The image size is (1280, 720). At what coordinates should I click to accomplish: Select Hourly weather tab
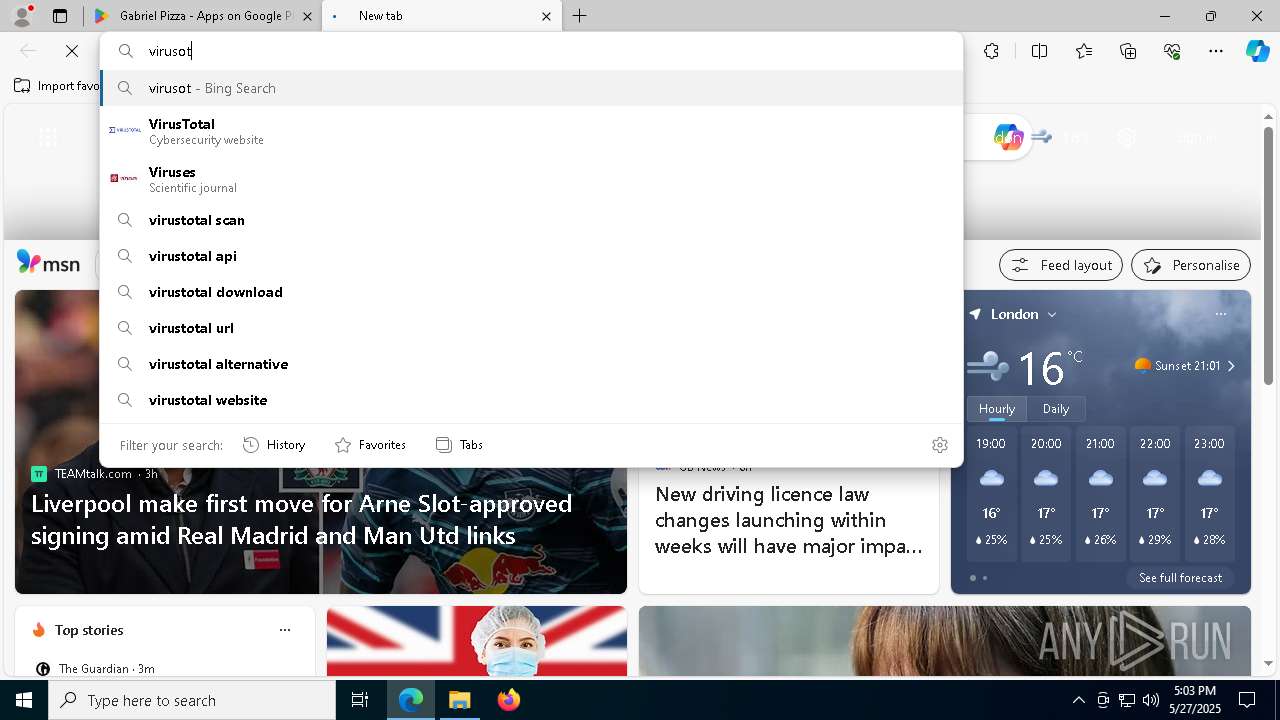[x=997, y=408]
